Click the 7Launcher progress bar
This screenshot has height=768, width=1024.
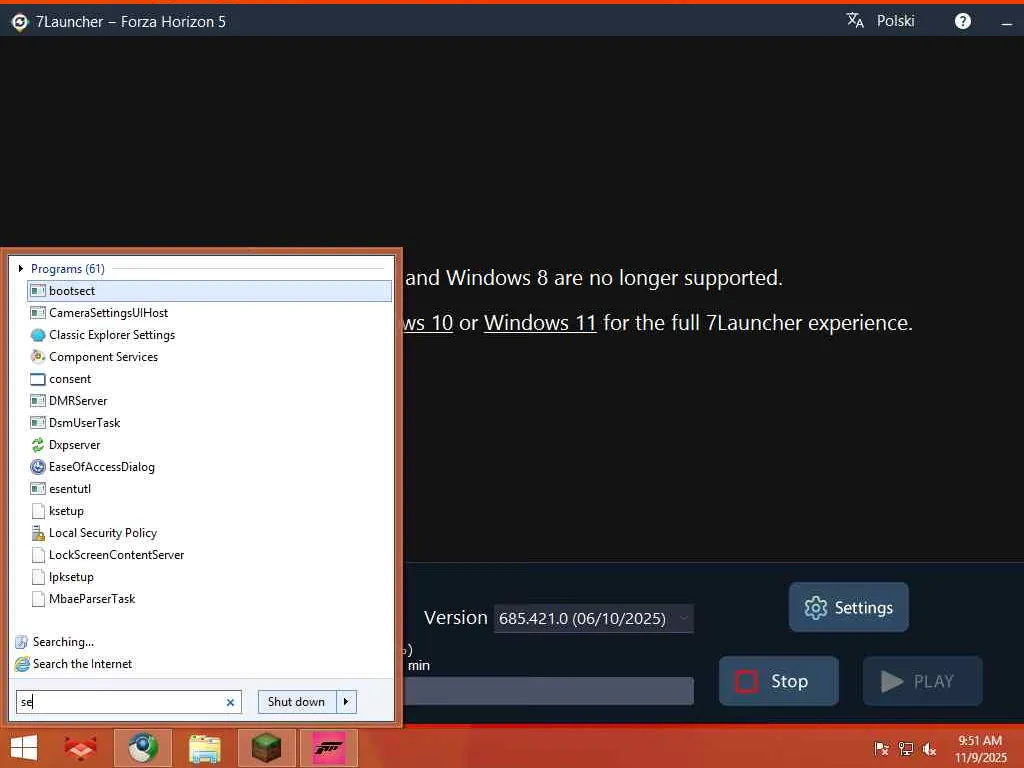(549, 691)
